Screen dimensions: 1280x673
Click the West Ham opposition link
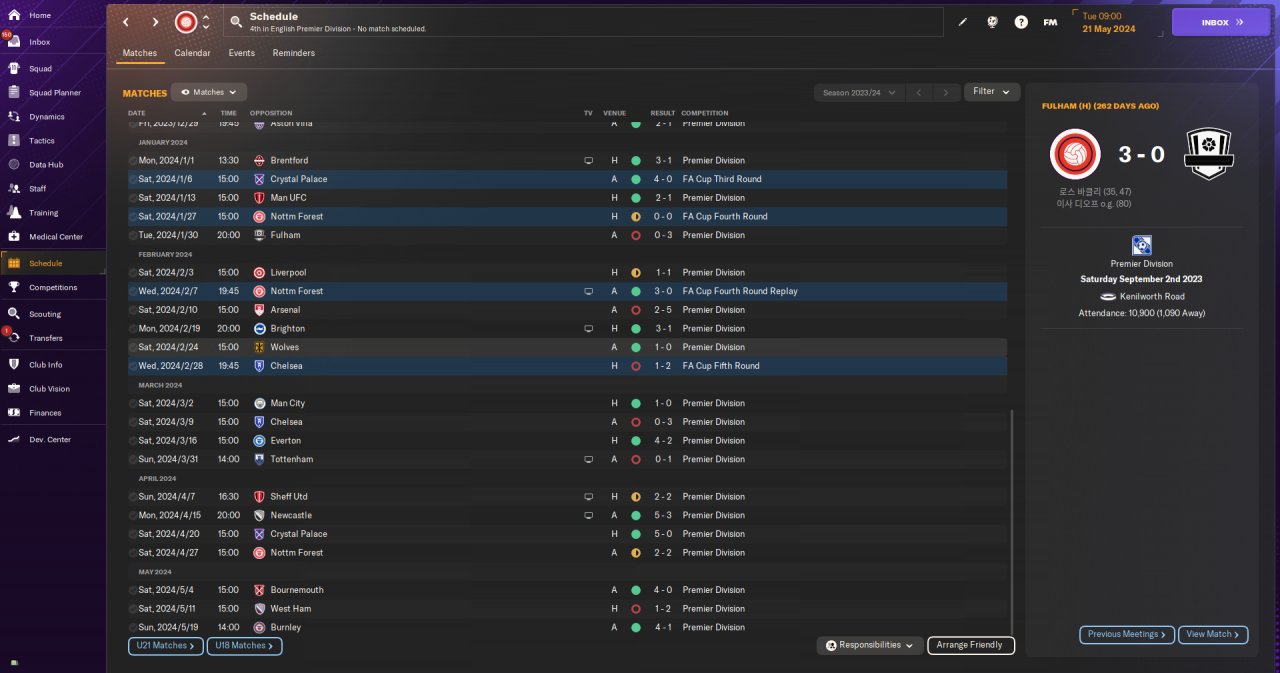tap(291, 608)
